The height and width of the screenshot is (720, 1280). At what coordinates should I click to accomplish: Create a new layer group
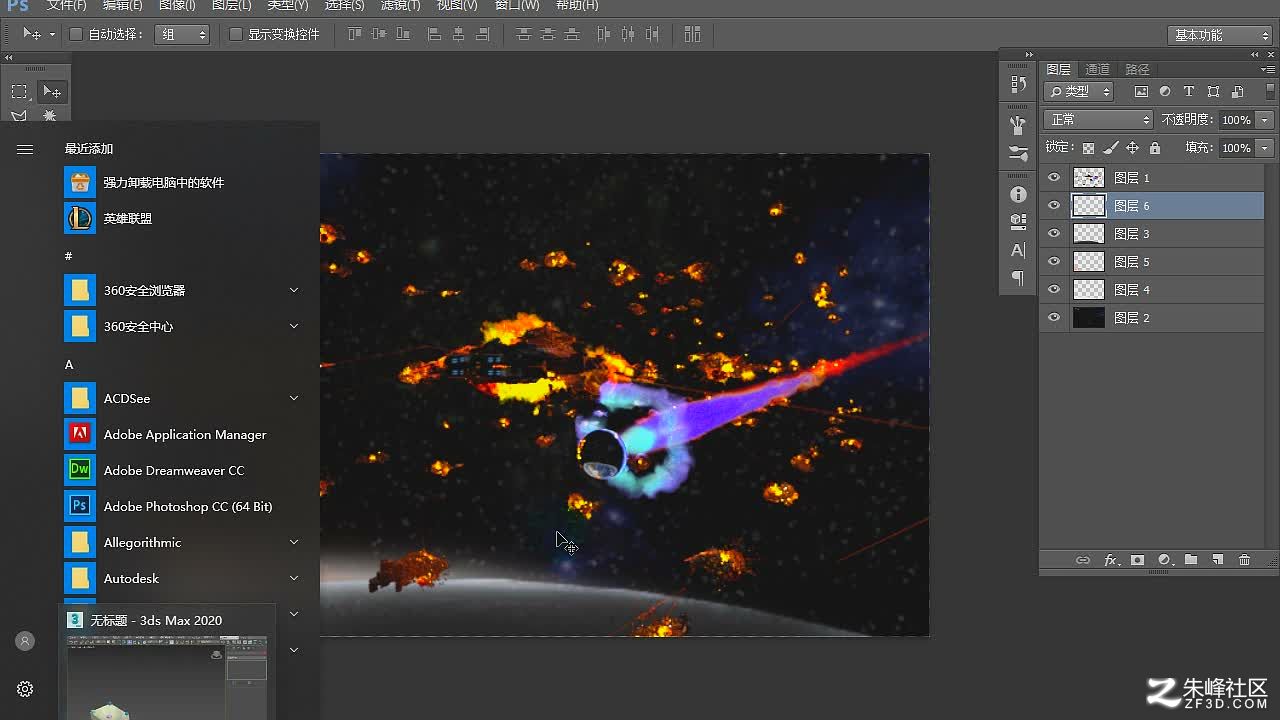pos(1191,560)
